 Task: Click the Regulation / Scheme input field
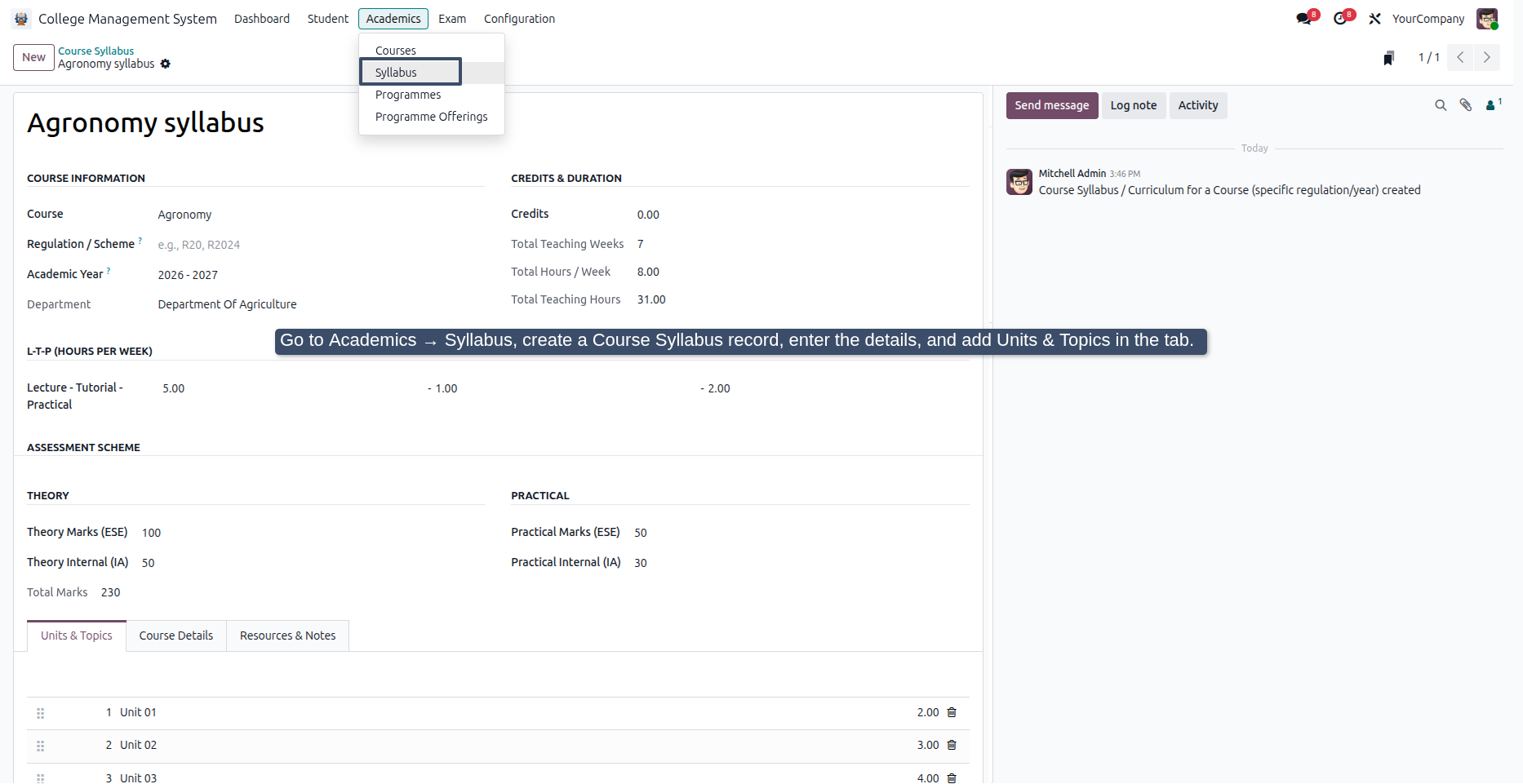click(x=321, y=245)
